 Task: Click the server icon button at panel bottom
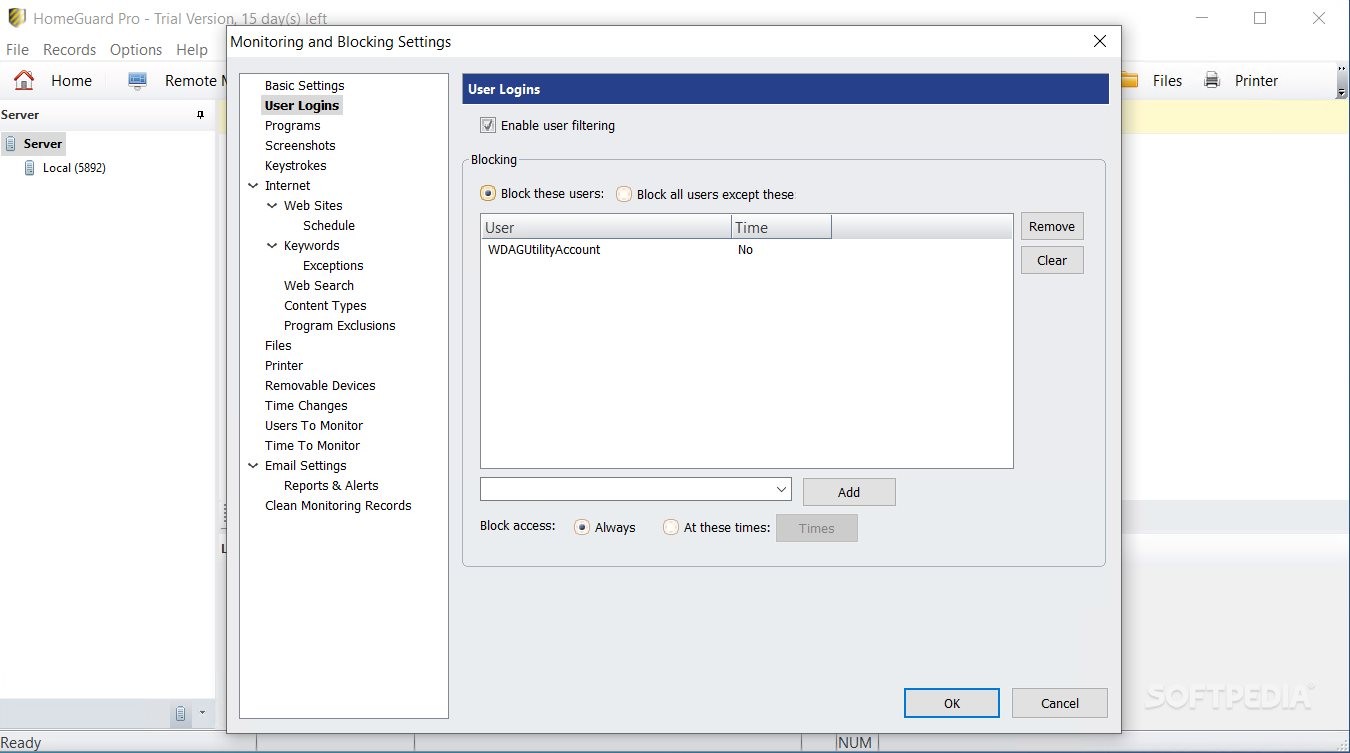(x=181, y=713)
